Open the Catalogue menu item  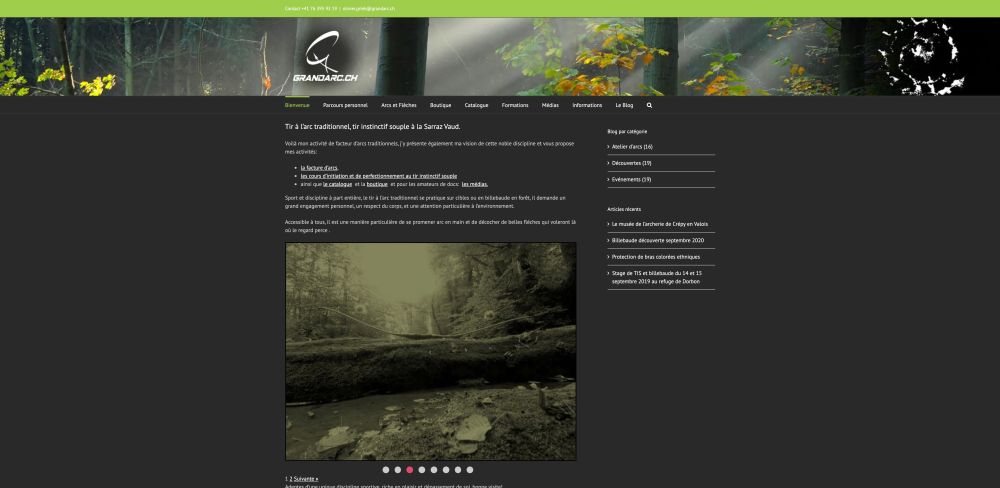(x=476, y=105)
